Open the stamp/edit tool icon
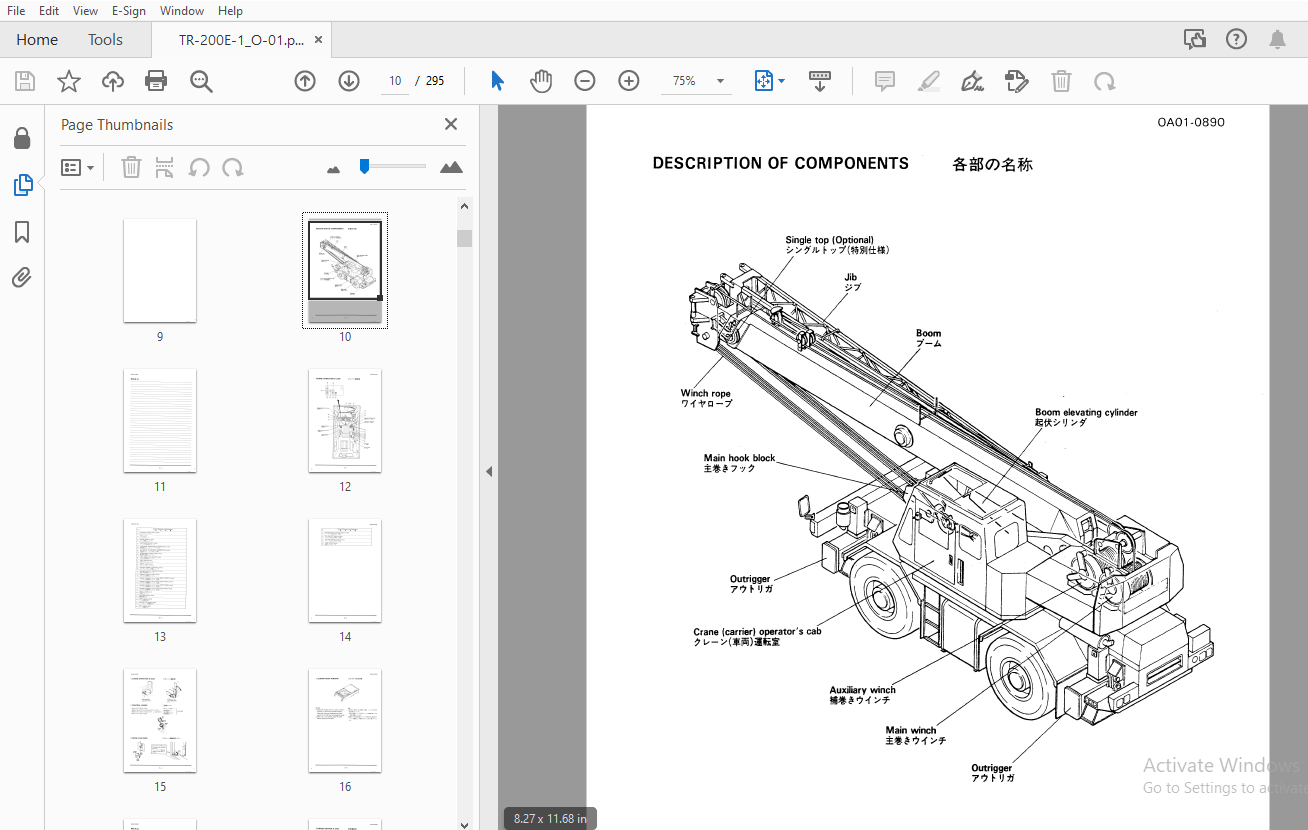Image resolution: width=1308 pixels, height=830 pixels. pos(1016,81)
